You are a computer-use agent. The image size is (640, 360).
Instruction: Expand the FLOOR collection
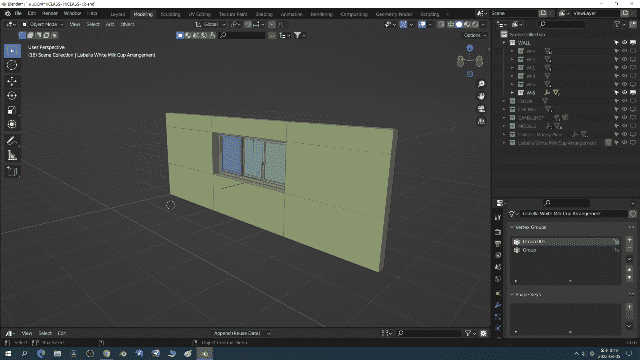pos(504,101)
